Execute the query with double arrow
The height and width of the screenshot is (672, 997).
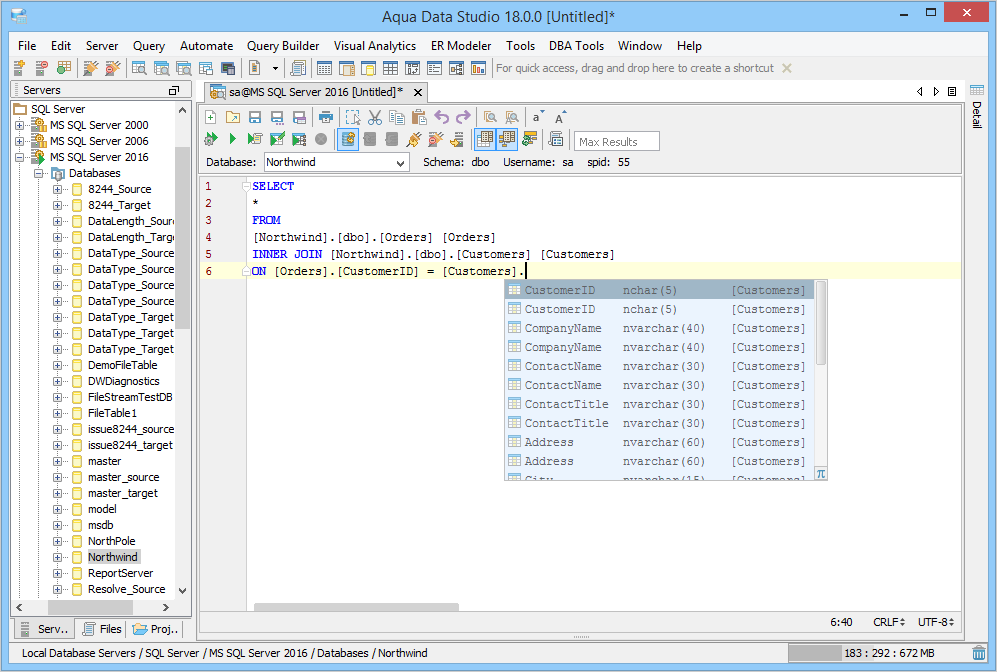210,139
